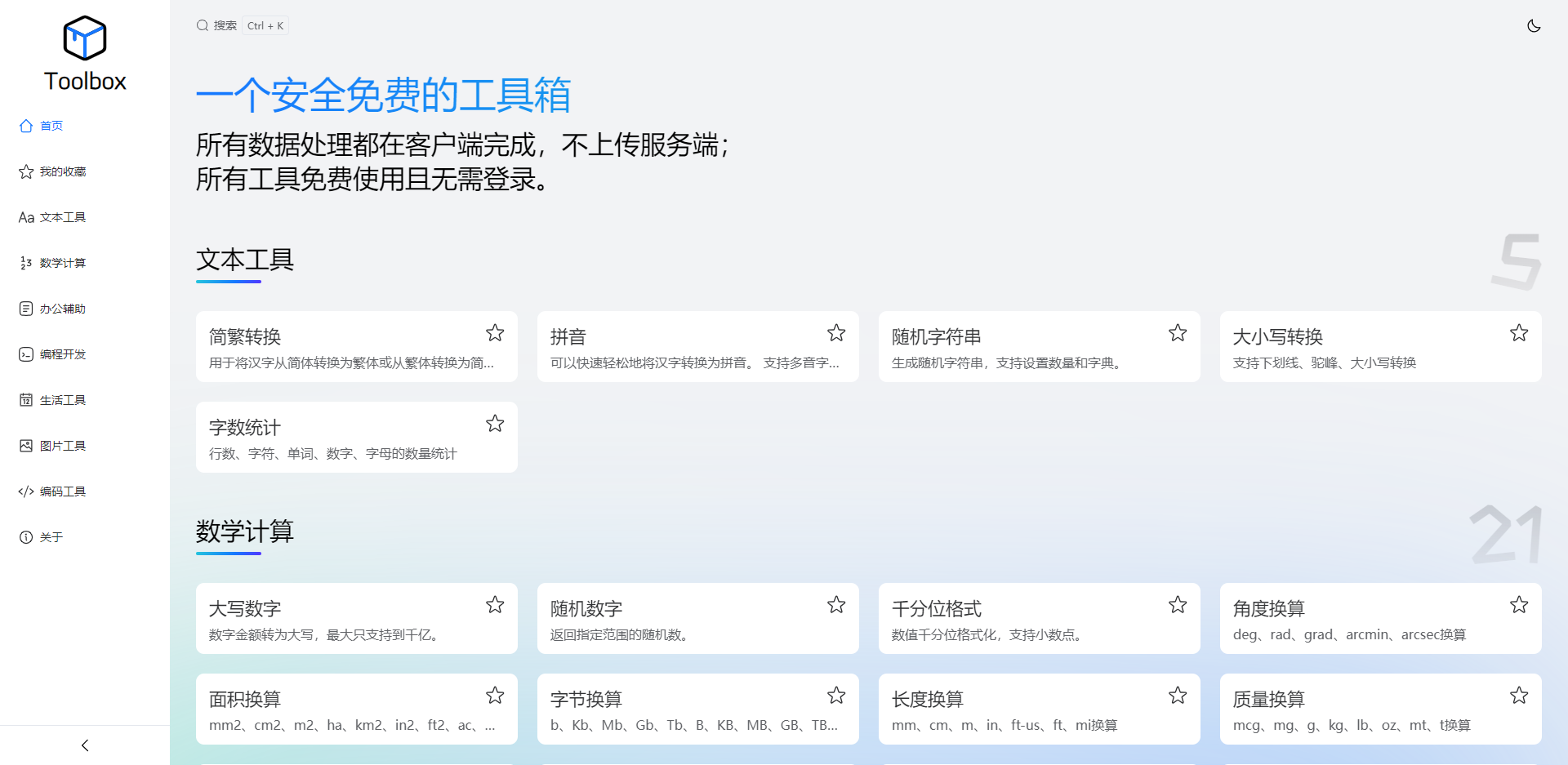This screenshot has height=765, width=1568.
Task: Favorite the 千分位格式 tool star
Action: [1178, 605]
